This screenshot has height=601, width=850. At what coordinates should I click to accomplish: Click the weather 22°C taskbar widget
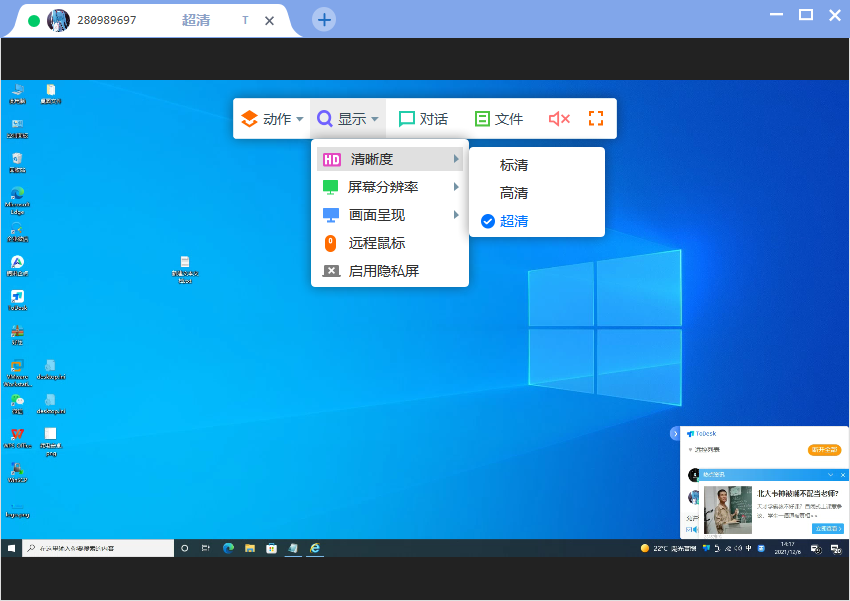coord(668,548)
